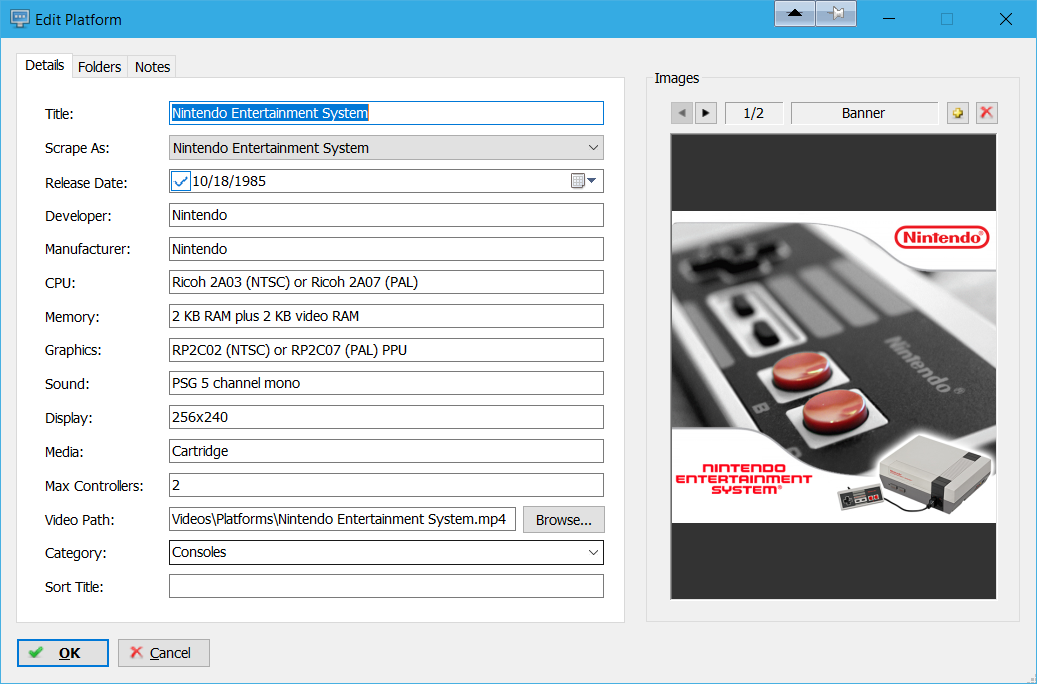Click the Video Path text field
The image size is (1037, 684).
[x=343, y=519]
